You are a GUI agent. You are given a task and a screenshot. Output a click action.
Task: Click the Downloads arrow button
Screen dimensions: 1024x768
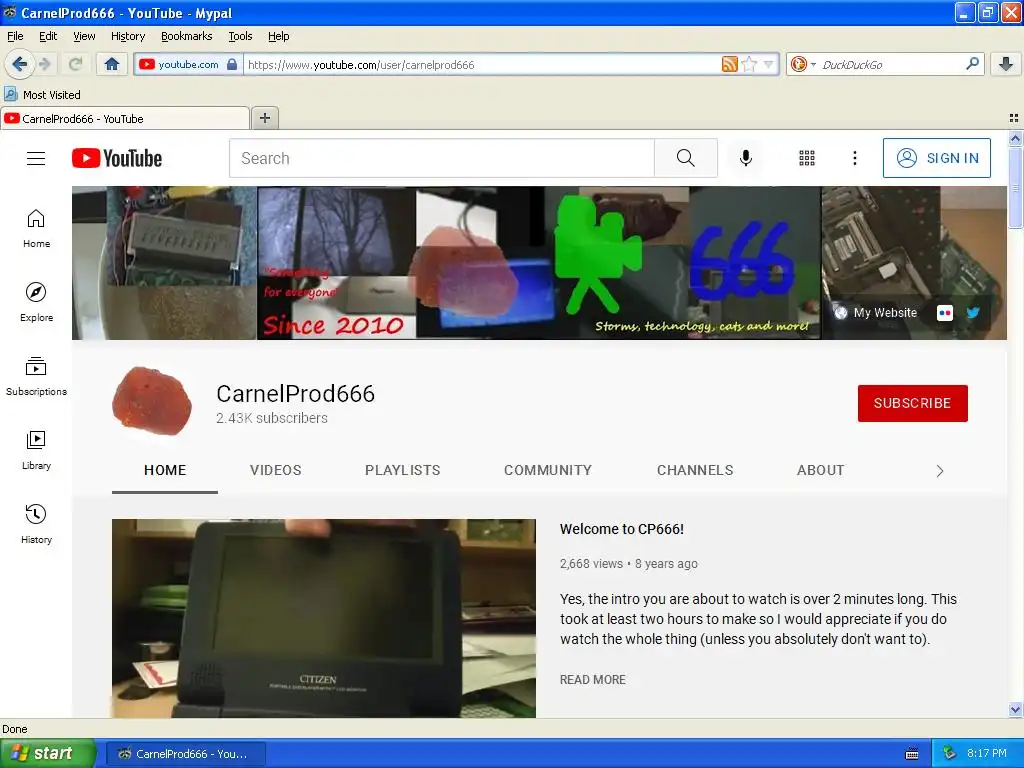pyautogui.click(x=1006, y=64)
